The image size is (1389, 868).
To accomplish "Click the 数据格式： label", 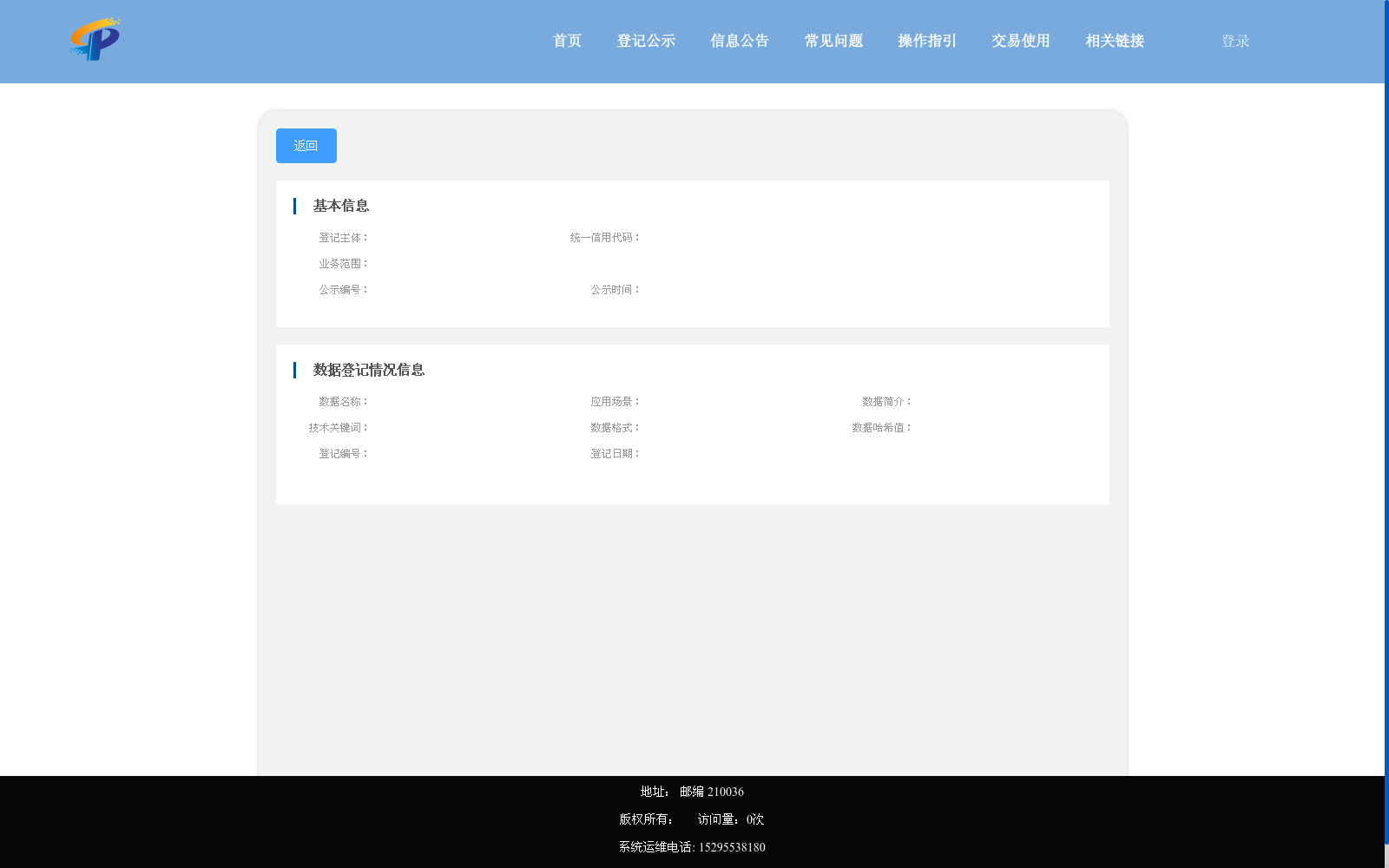I will pos(616,428).
